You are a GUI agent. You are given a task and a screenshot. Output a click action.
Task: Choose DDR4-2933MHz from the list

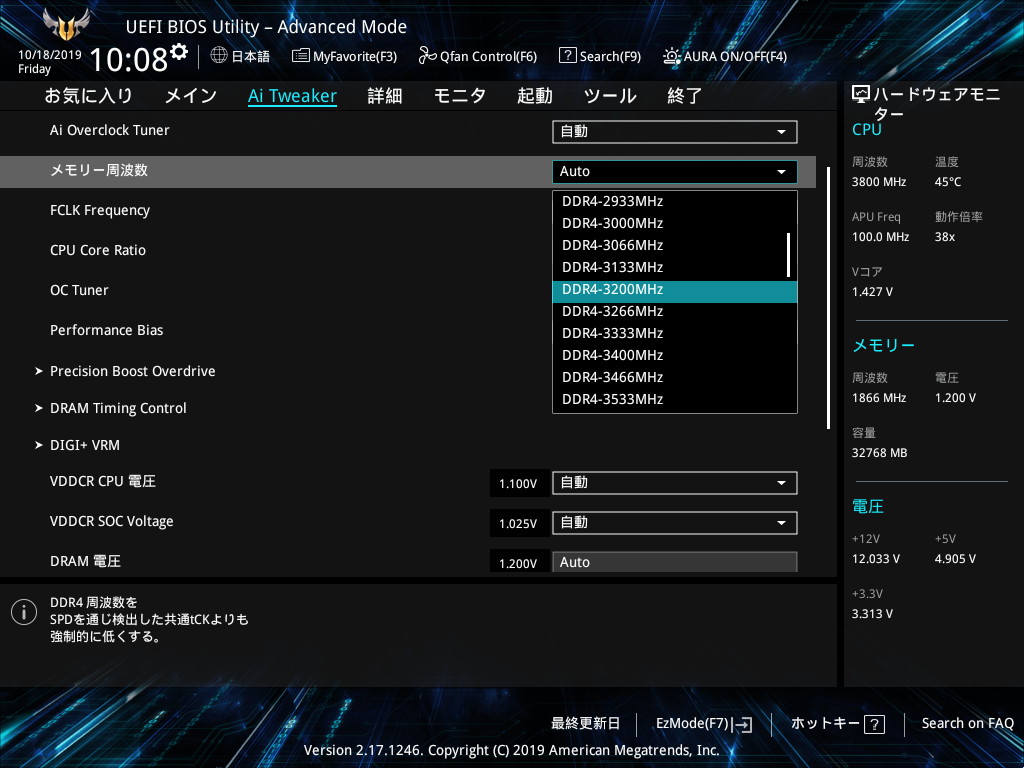[675, 201]
